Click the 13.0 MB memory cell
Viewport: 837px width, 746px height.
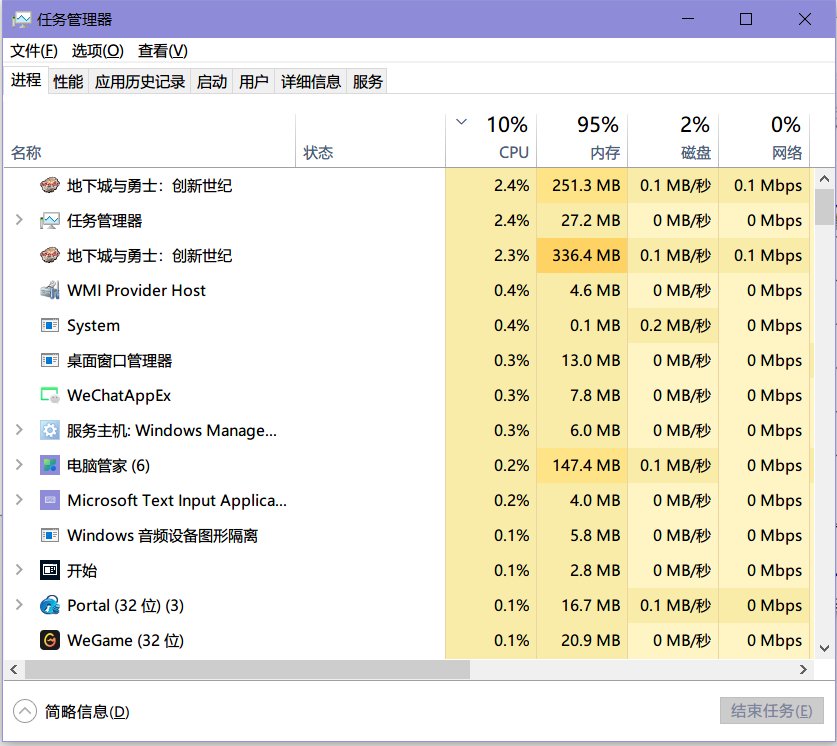click(582, 361)
